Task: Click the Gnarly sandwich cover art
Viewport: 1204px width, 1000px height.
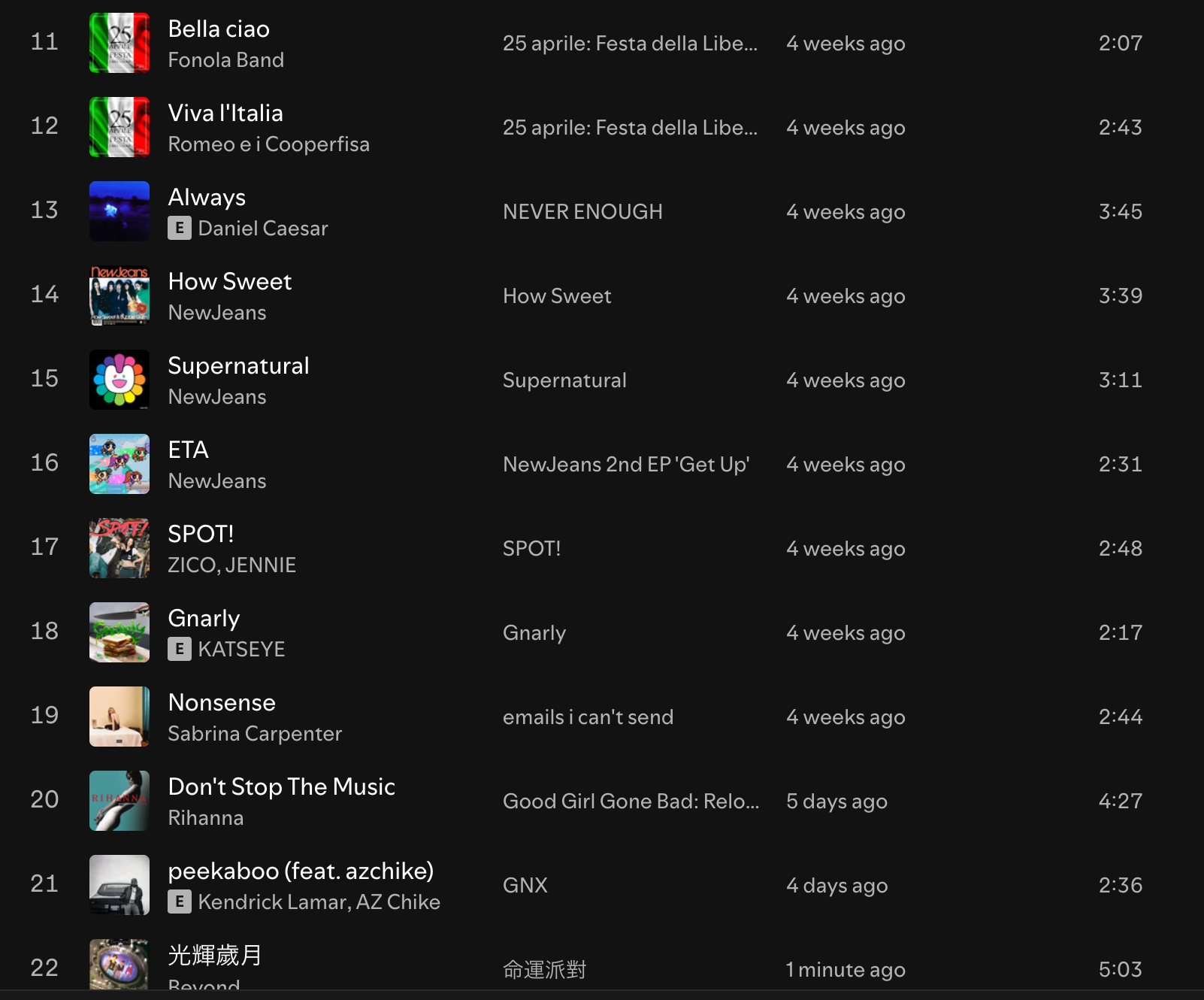Action: pyautogui.click(x=119, y=632)
